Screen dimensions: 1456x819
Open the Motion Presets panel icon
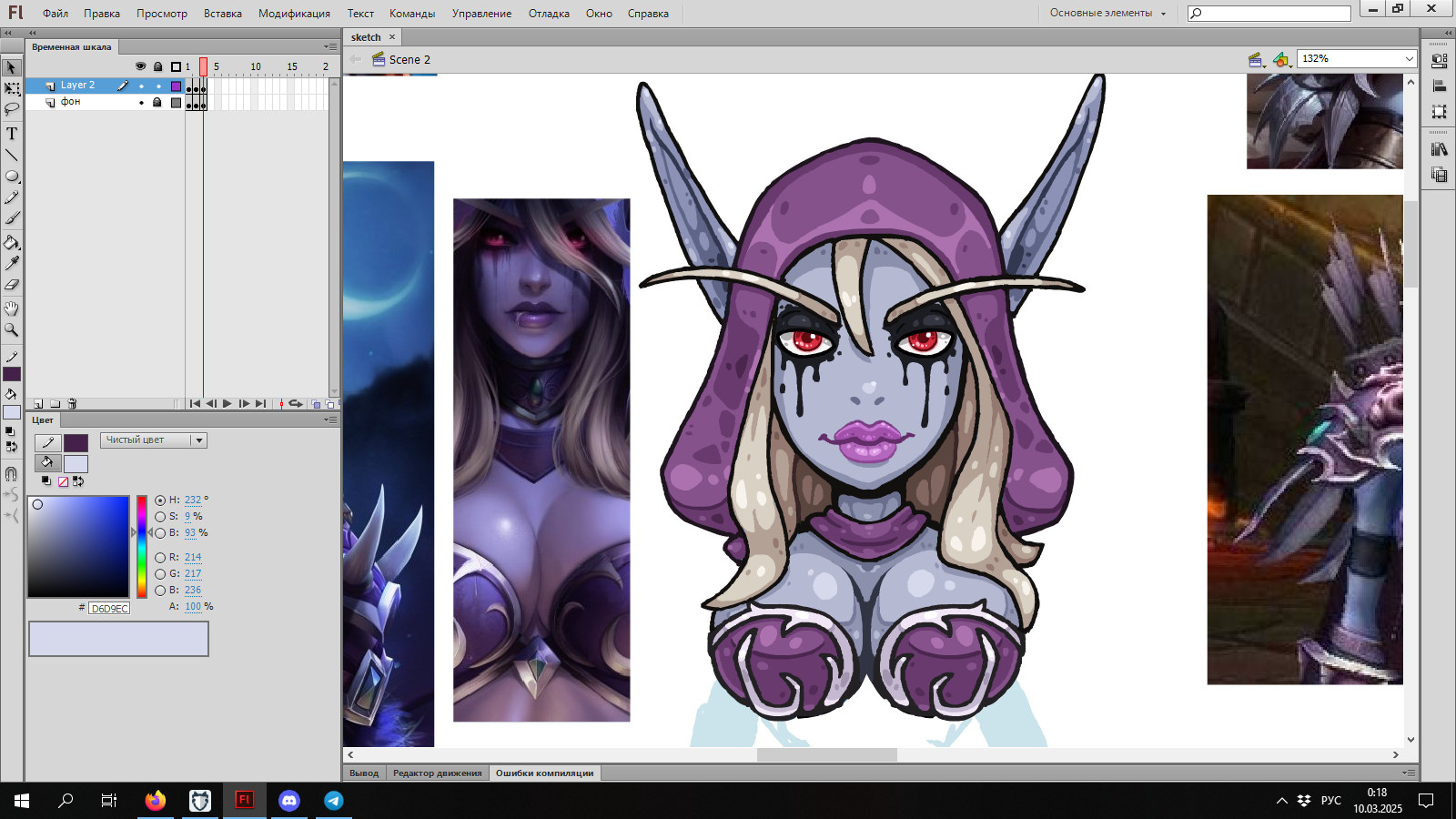1440,175
